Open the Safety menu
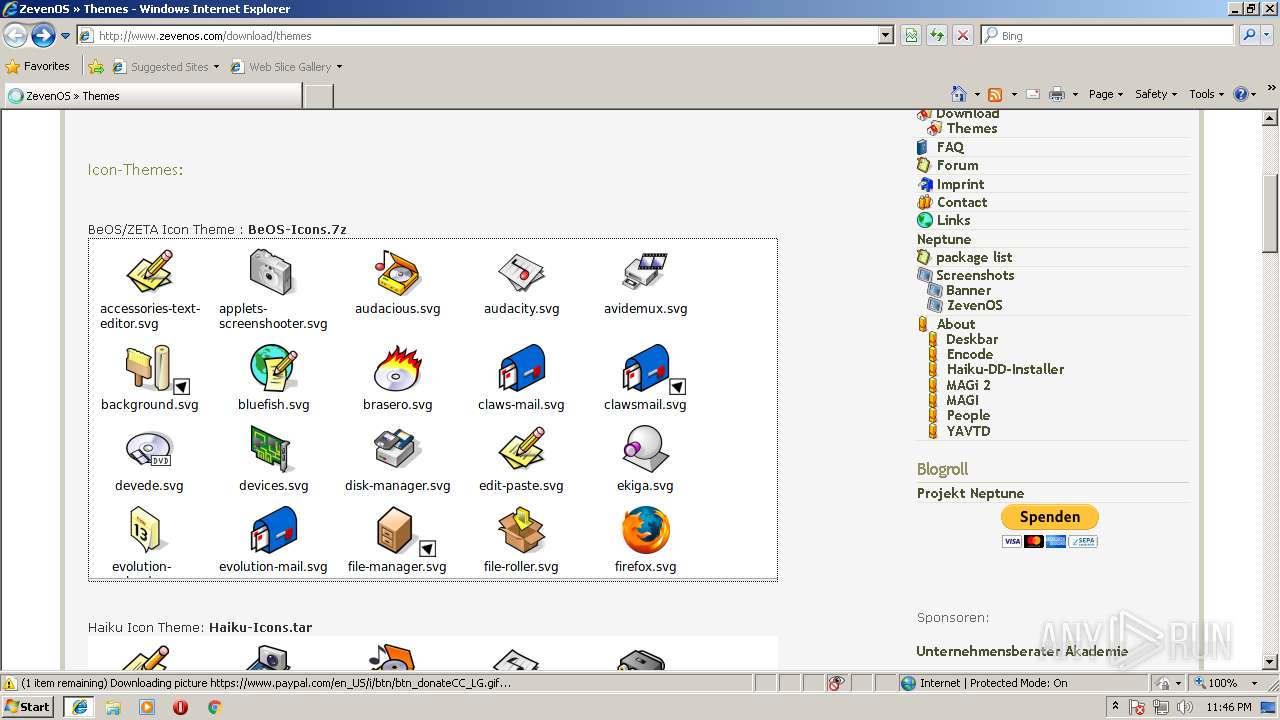The image size is (1280, 720). click(x=1156, y=94)
